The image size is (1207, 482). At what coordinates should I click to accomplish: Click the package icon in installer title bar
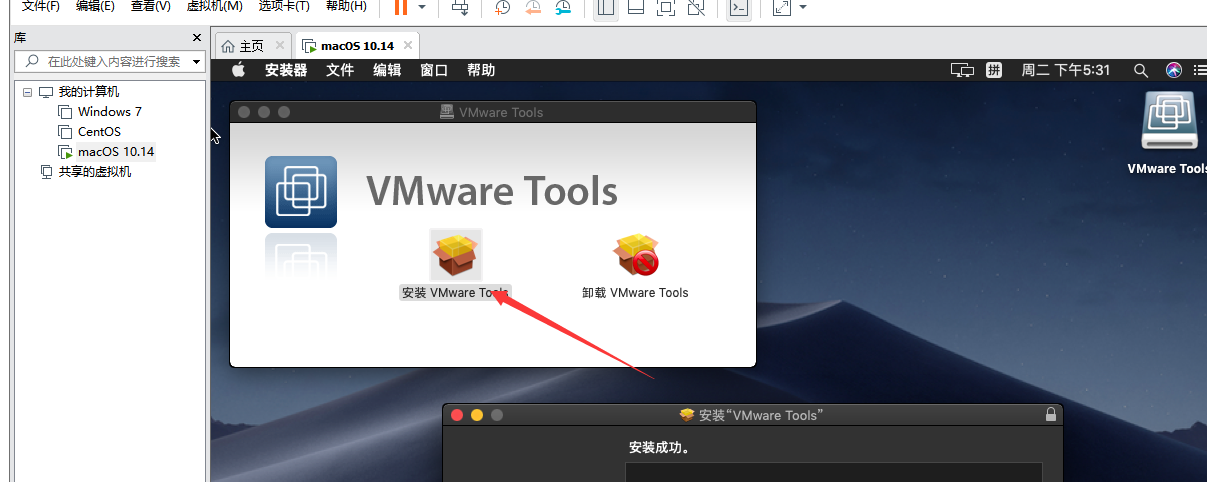(x=687, y=415)
